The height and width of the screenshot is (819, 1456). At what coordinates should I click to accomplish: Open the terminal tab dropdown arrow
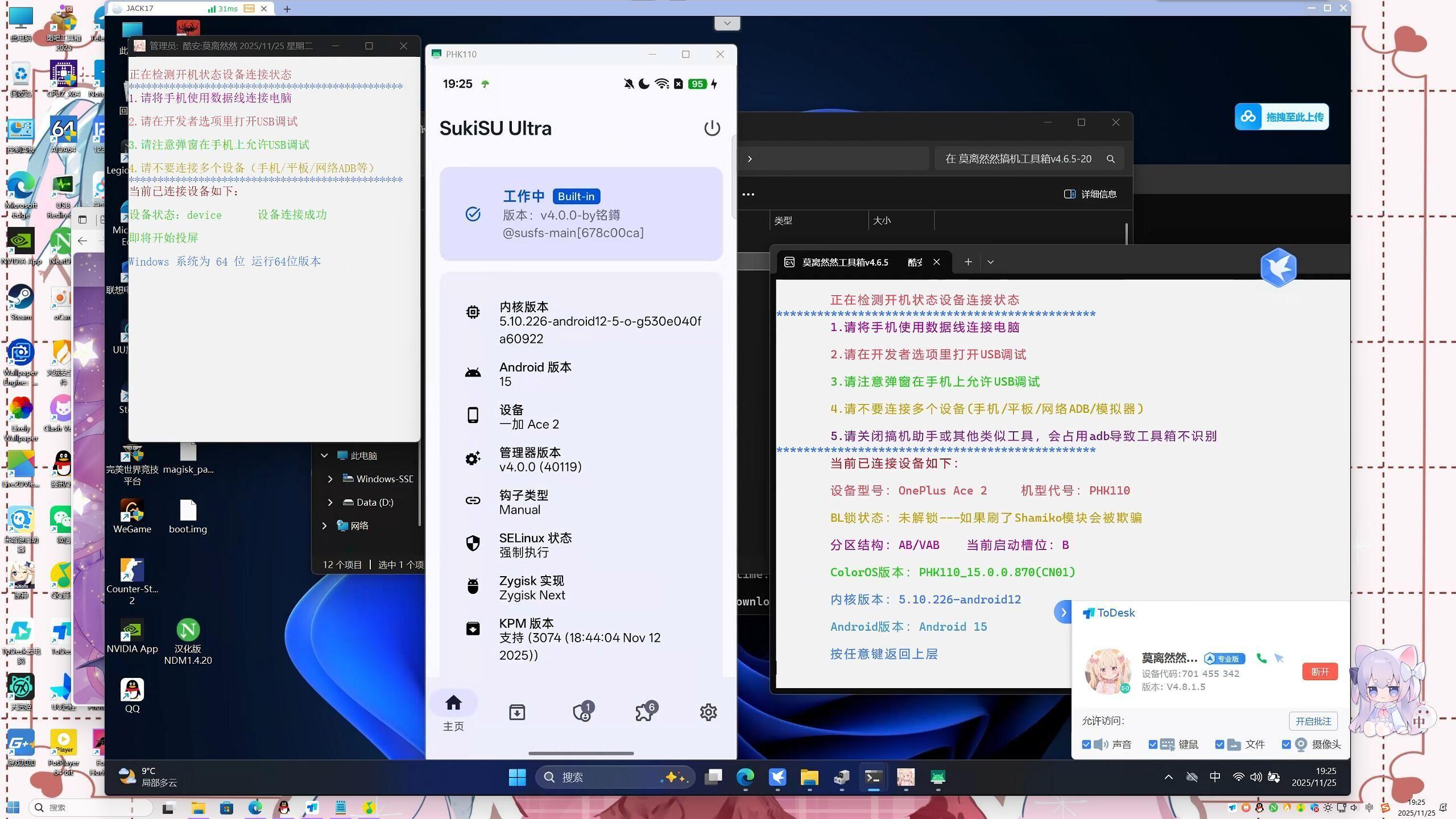[x=990, y=262]
